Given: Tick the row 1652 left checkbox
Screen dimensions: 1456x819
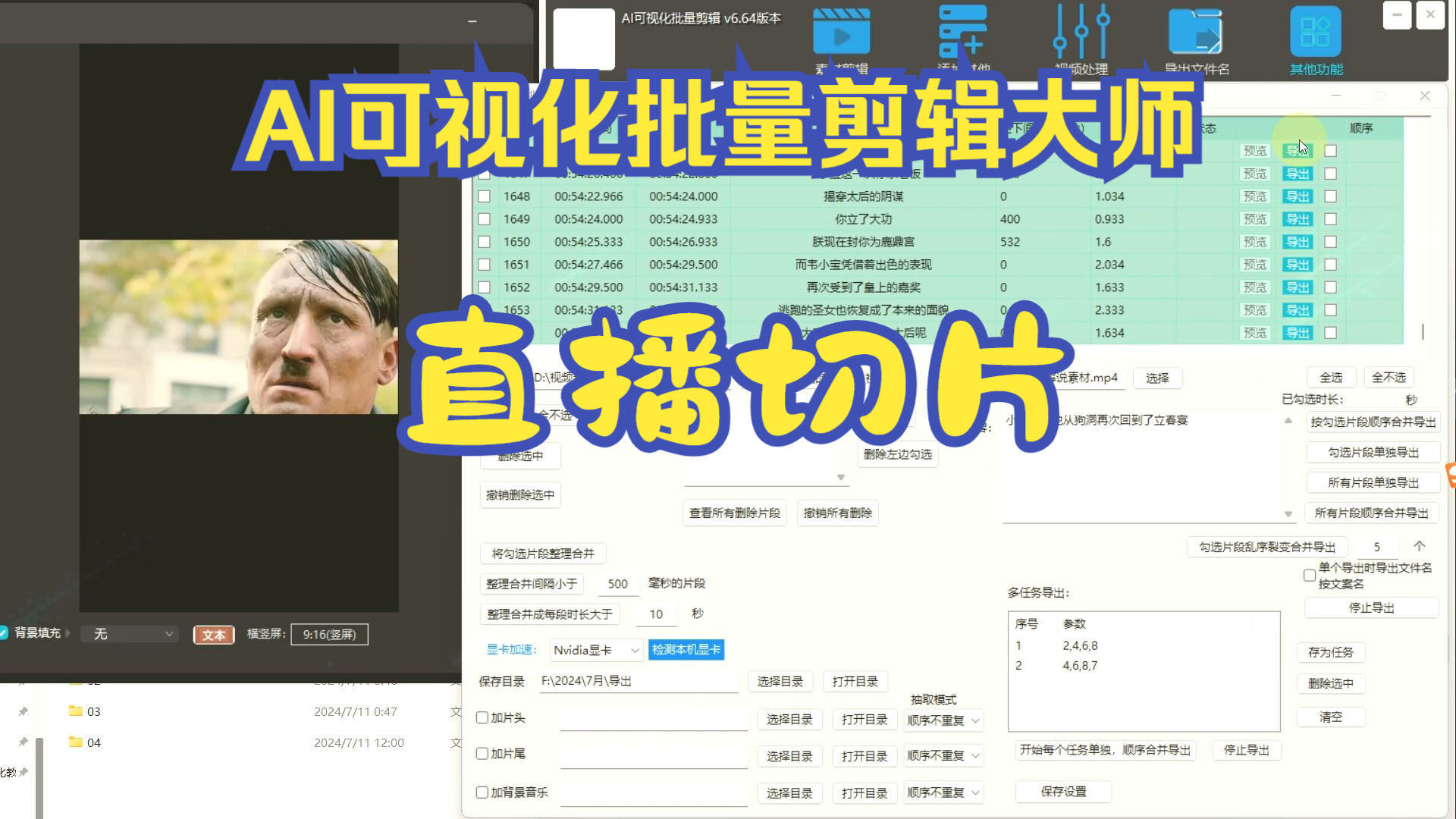Looking at the screenshot, I should [x=484, y=287].
